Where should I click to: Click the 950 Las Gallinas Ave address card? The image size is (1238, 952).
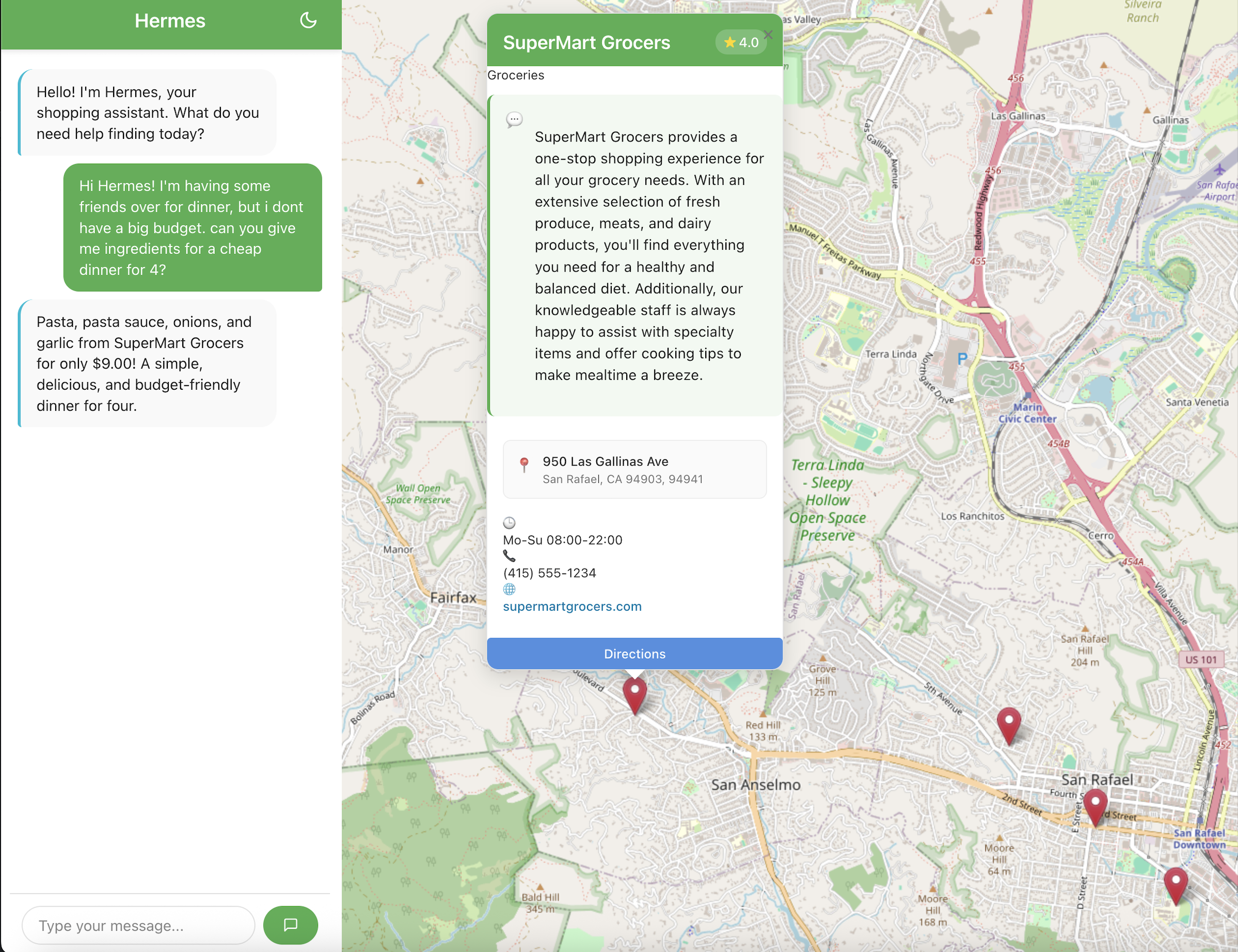click(634, 469)
